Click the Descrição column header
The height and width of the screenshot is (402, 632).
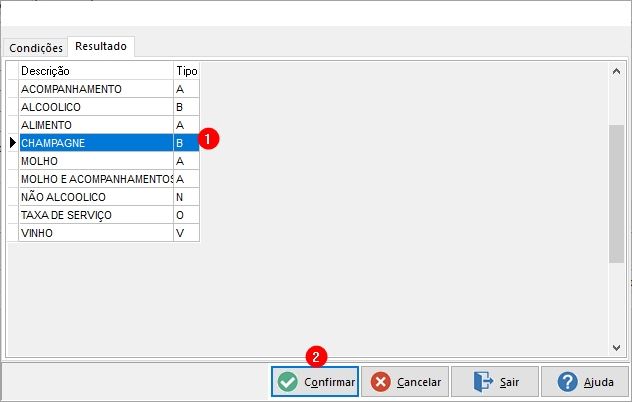[96, 71]
